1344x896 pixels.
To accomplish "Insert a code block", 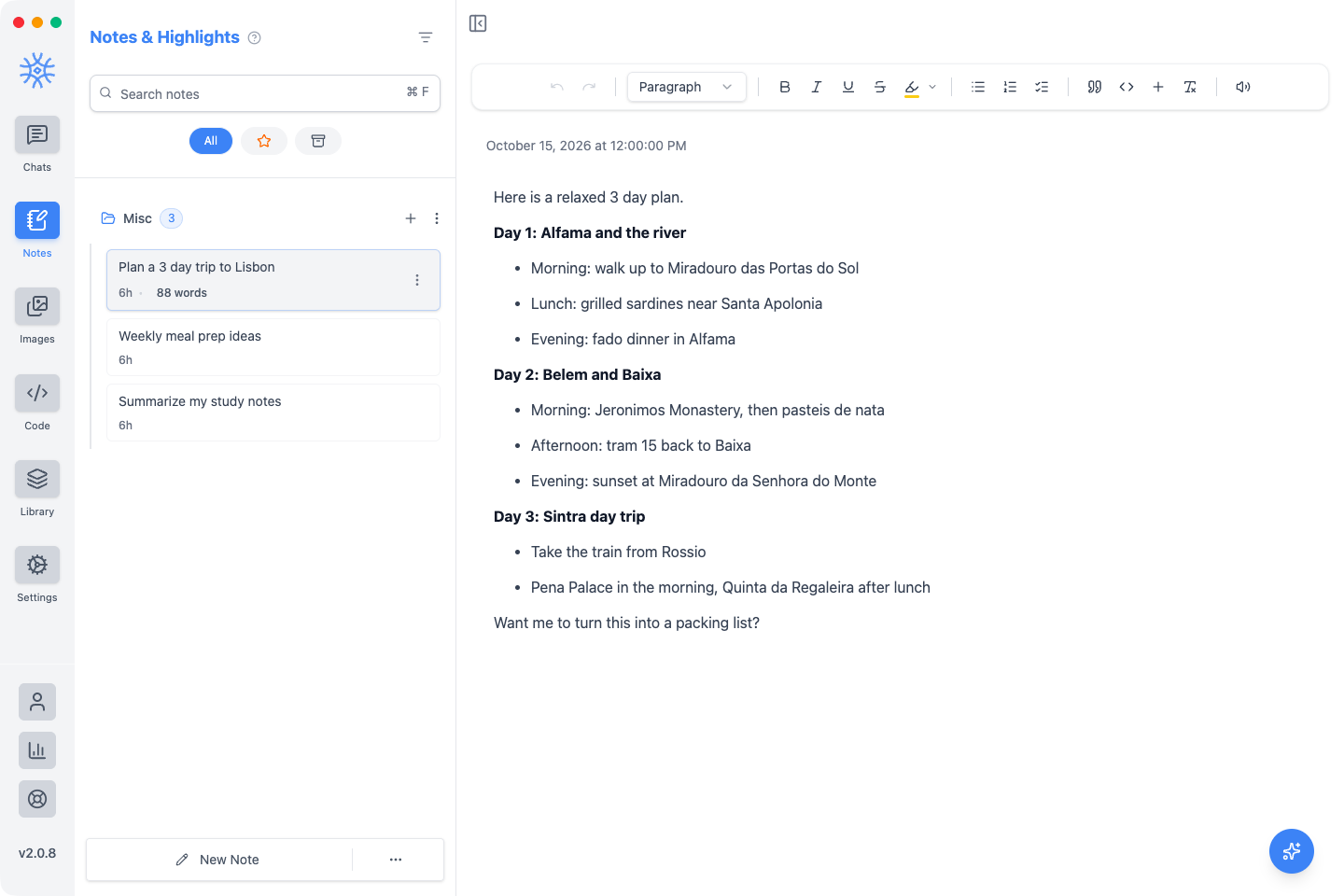I will (1127, 87).
